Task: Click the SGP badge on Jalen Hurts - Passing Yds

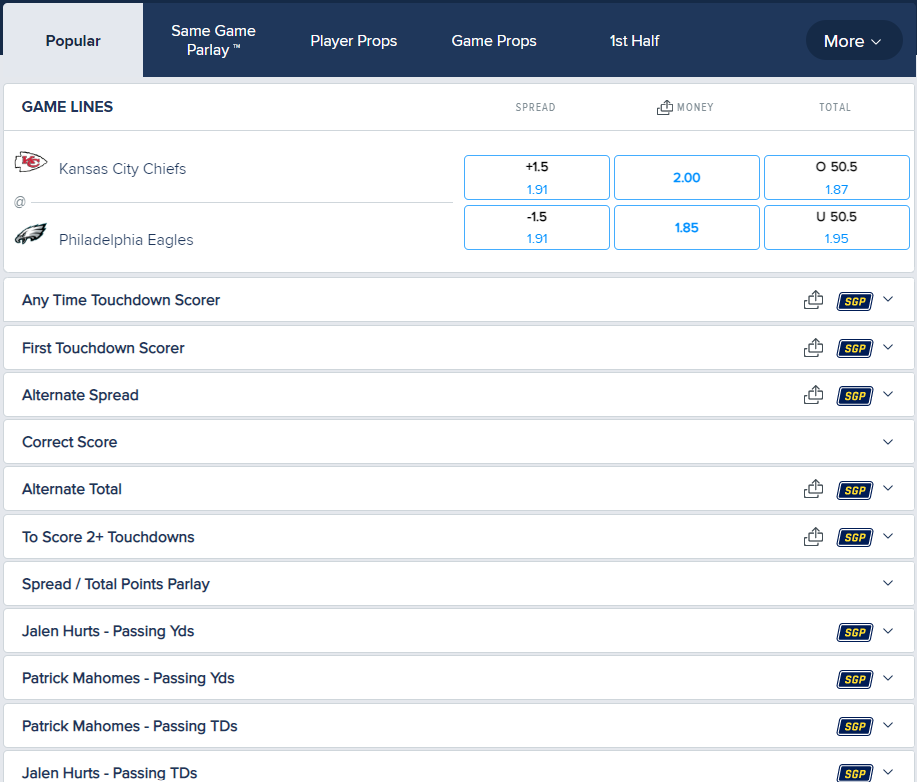Action: [854, 631]
